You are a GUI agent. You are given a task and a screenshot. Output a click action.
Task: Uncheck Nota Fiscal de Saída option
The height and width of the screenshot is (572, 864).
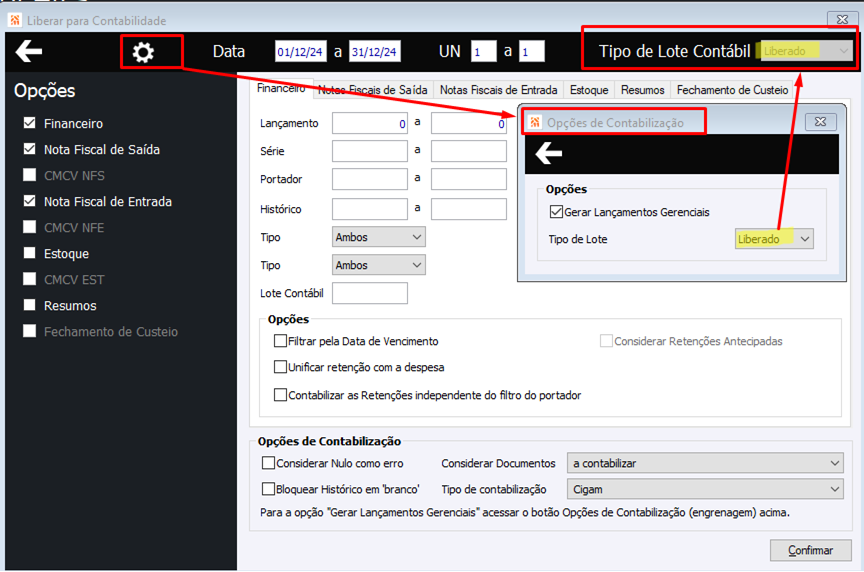pyautogui.click(x=30, y=149)
